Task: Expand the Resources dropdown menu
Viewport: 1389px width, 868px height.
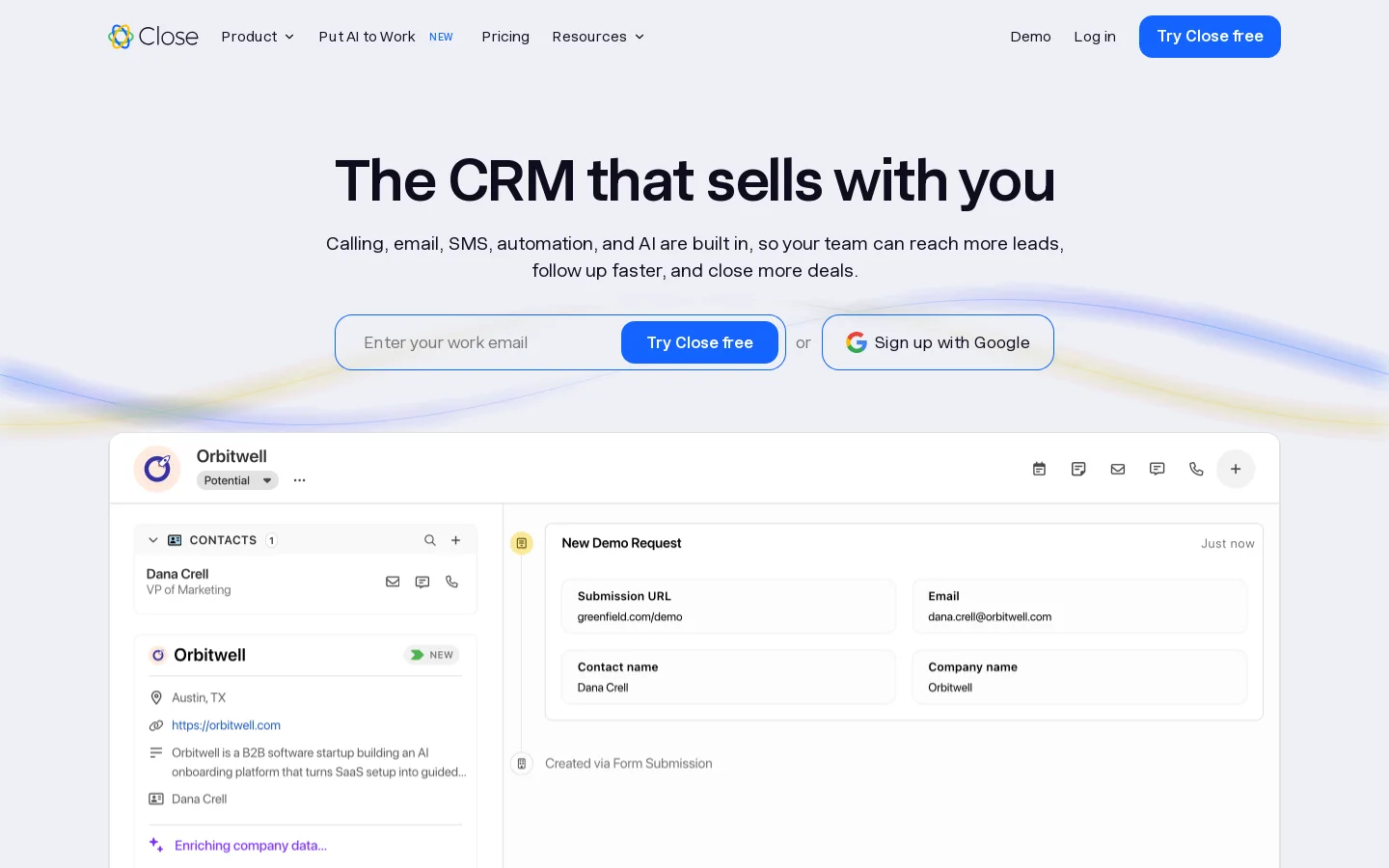Action: [x=598, y=37]
